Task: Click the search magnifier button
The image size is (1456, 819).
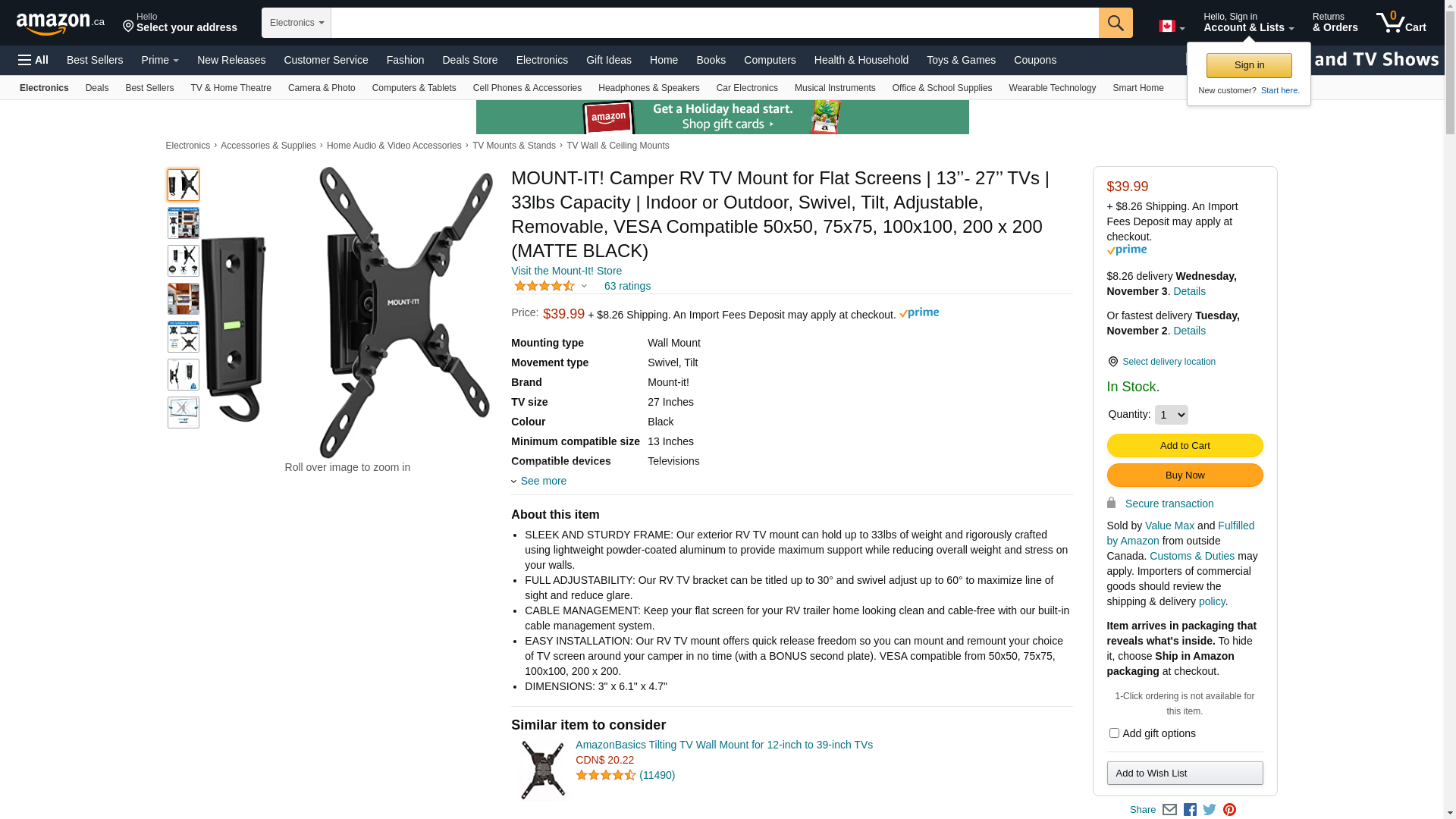Action: click(1115, 23)
